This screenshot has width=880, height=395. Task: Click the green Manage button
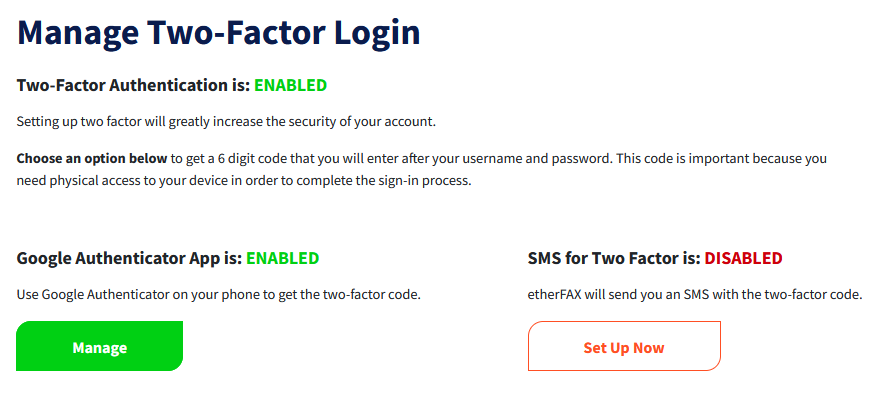click(x=99, y=346)
